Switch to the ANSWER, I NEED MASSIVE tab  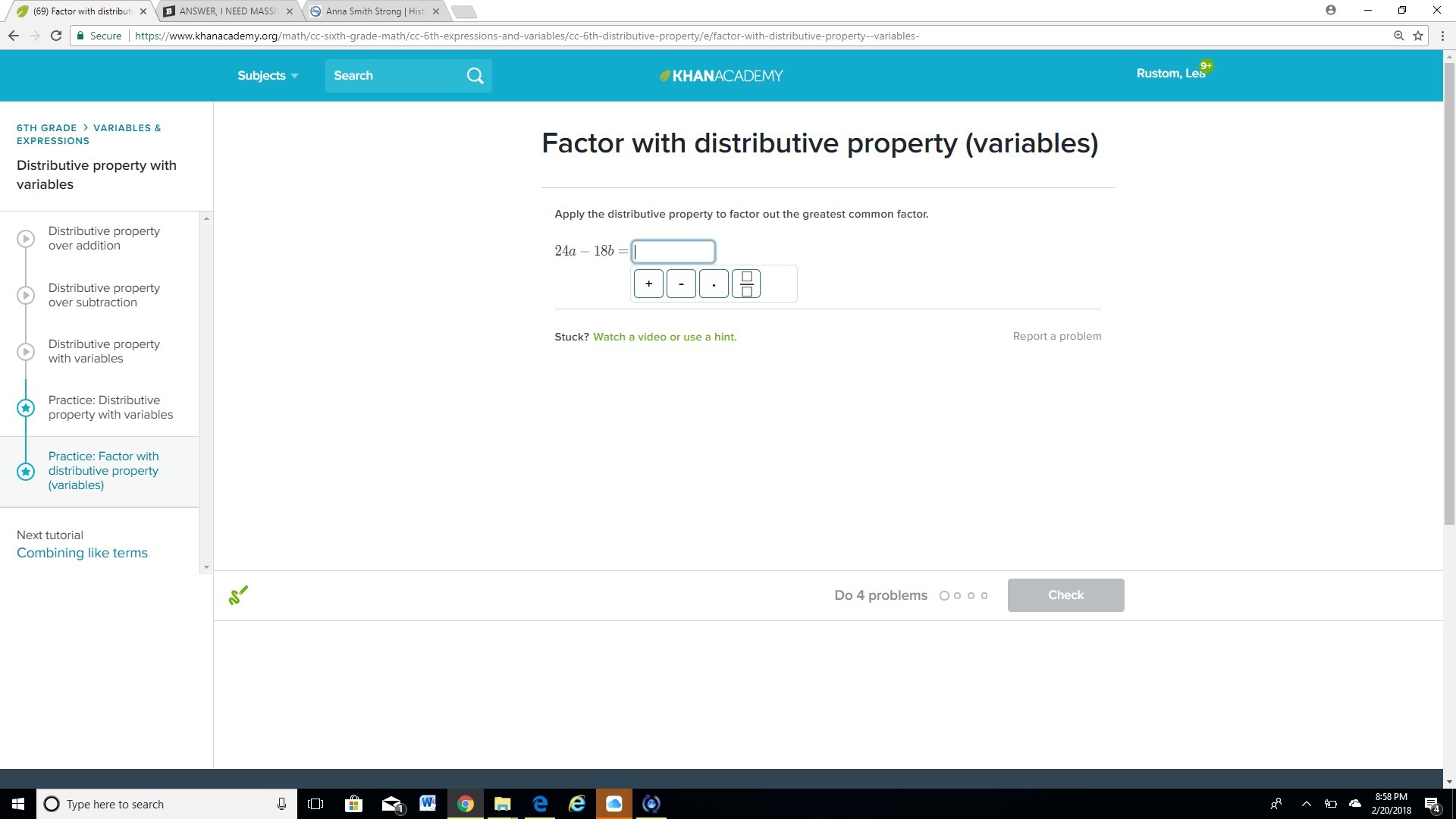click(227, 11)
